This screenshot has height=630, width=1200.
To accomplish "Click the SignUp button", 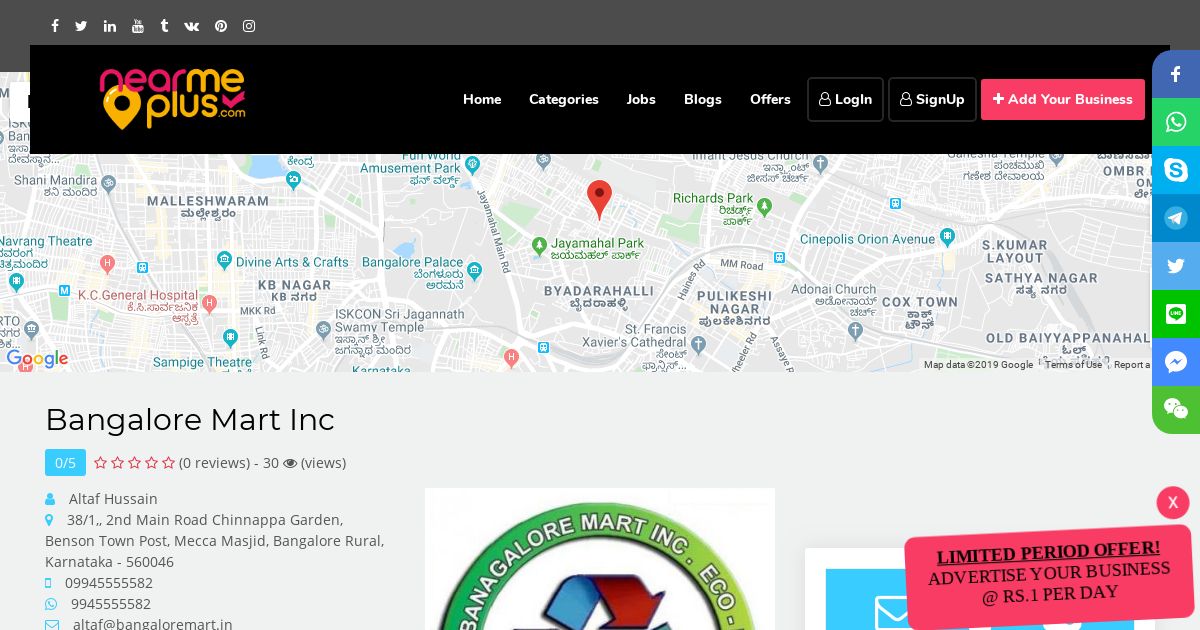I will (x=932, y=99).
